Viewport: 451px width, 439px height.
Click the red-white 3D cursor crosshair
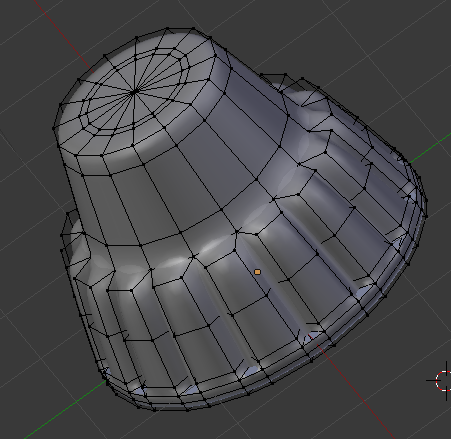445,380
